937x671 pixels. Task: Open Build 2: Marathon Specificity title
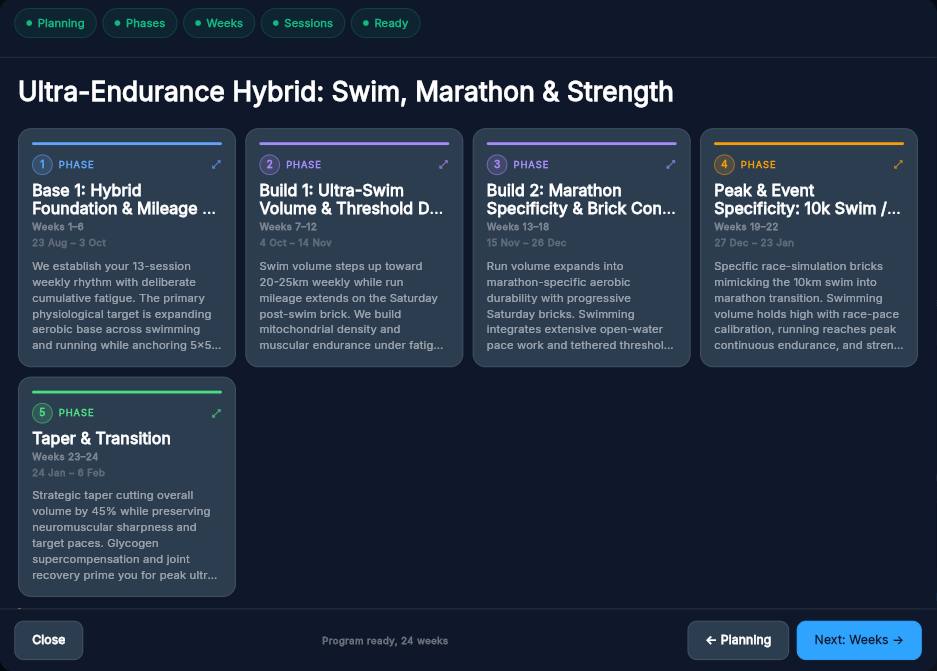click(x=581, y=200)
